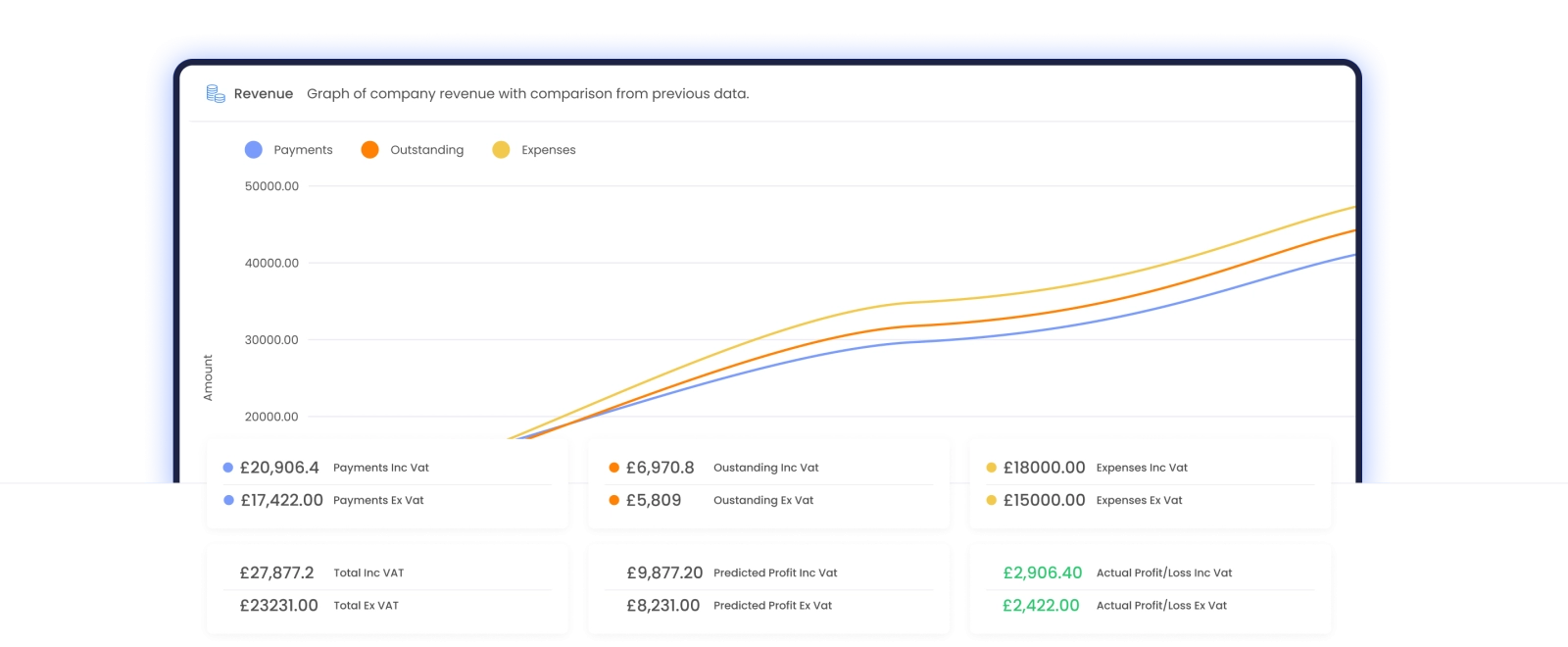Select the £5,809 outstanding value
The height and width of the screenshot is (647, 1568).
654,500
